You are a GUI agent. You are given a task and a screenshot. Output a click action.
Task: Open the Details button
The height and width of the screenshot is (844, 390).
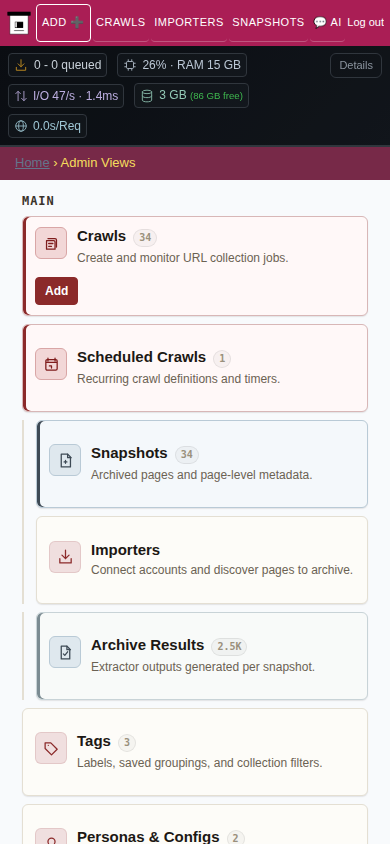point(356,65)
